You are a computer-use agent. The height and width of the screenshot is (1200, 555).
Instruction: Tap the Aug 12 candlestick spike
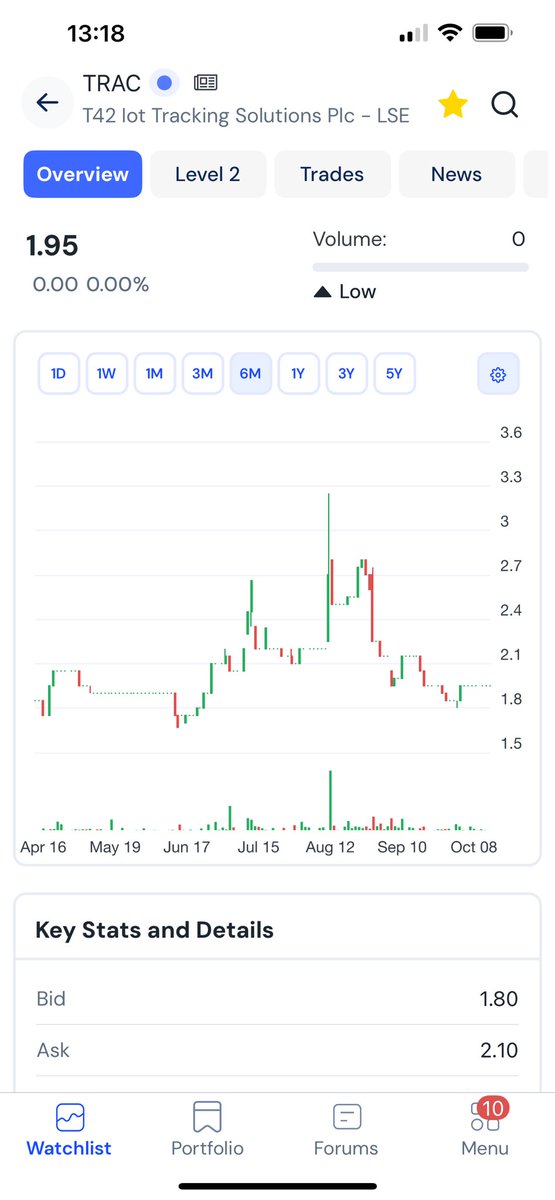[329, 568]
